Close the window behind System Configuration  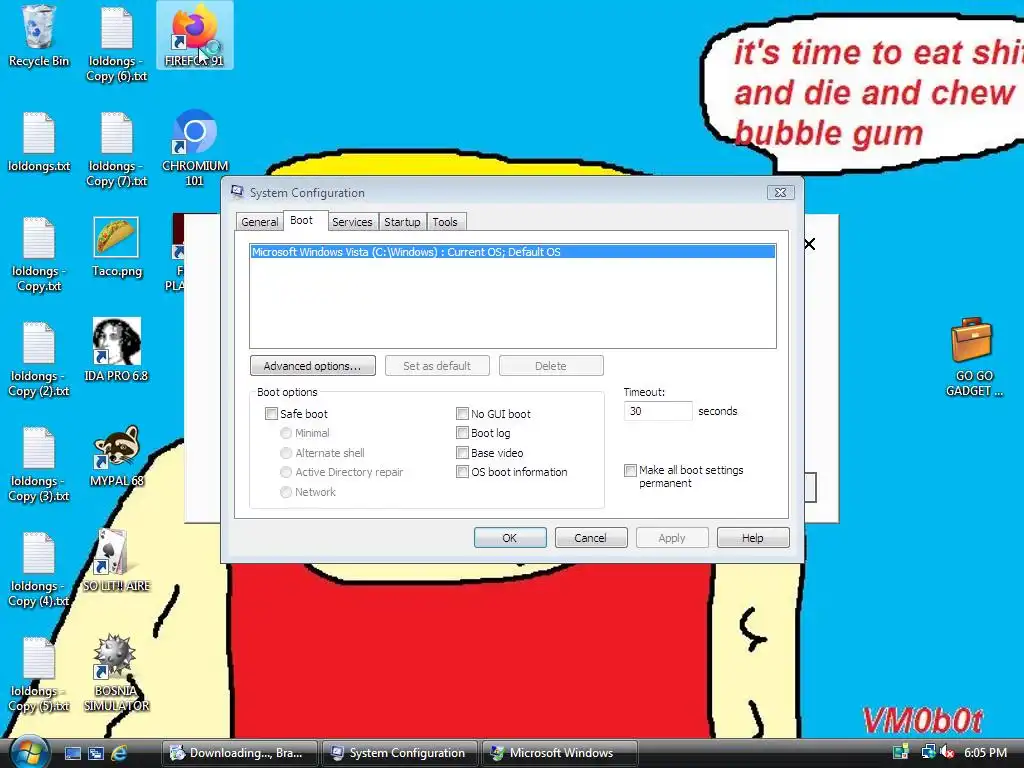point(810,244)
